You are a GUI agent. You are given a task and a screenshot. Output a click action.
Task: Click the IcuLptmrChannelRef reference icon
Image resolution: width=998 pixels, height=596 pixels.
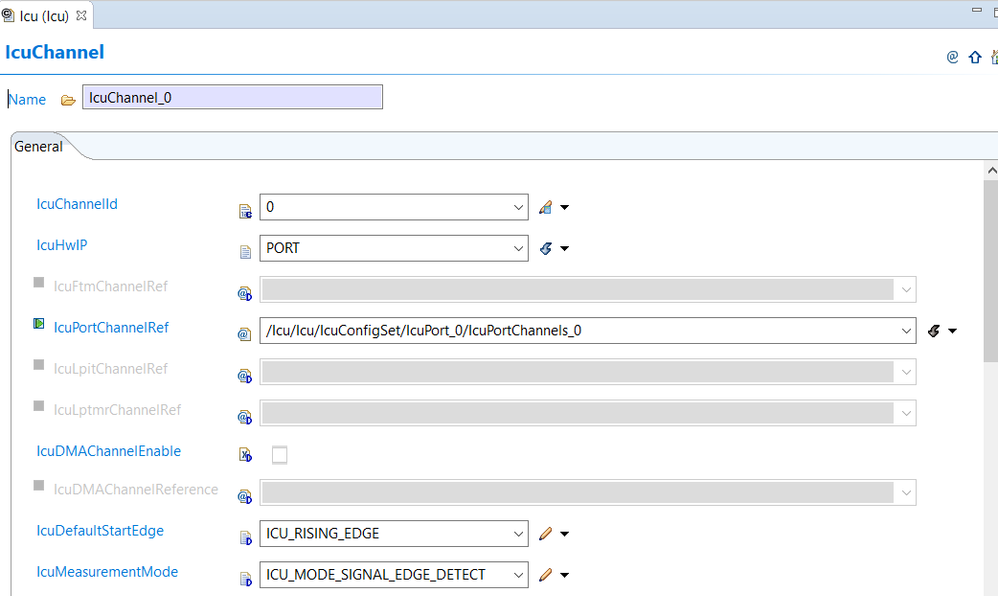tap(245, 417)
